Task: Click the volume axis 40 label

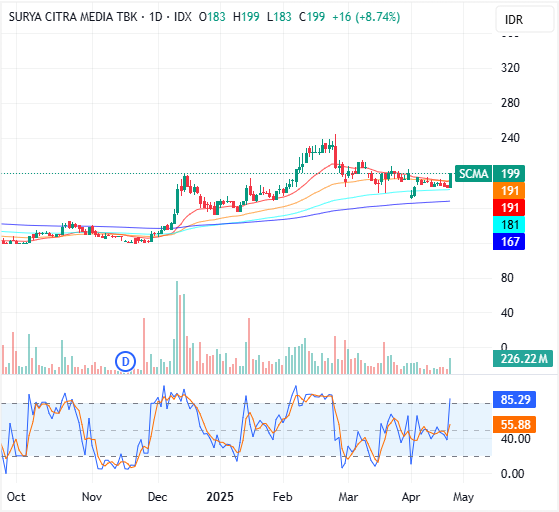Action: click(x=507, y=313)
